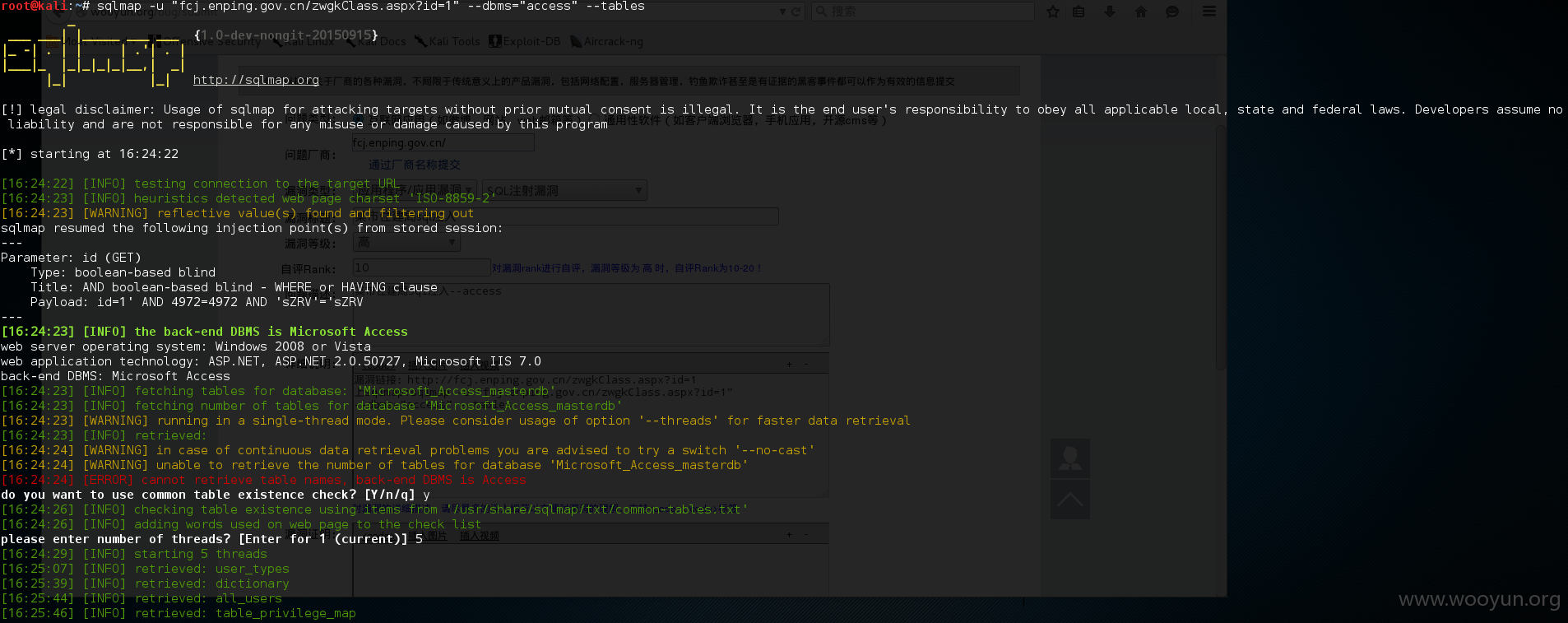1568x623 pixels.
Task: Click the user avatar icon on right side
Action: coord(1070,458)
